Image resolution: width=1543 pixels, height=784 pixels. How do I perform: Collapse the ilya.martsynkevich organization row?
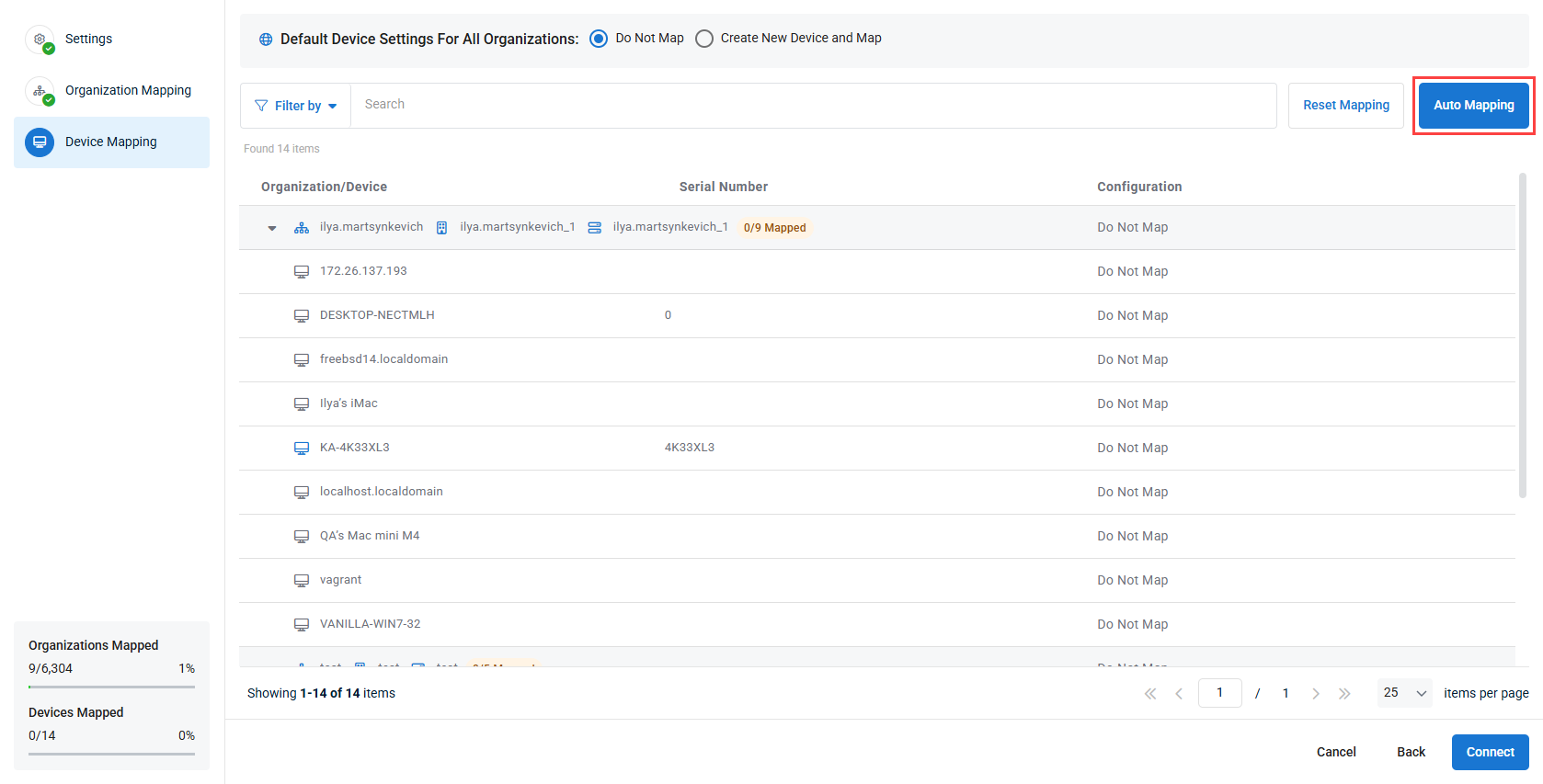[272, 228]
